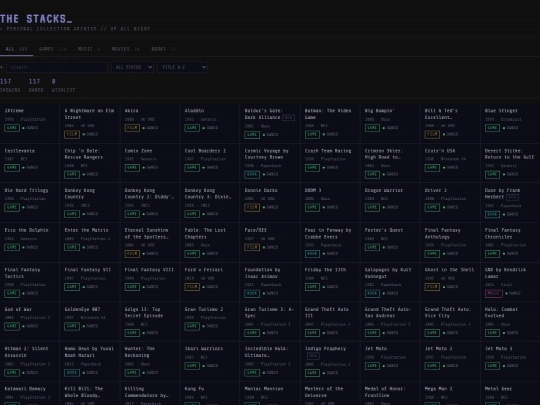Open the Enter the Matrix card
The height and width of the screenshot is (405, 540).
click(90, 242)
